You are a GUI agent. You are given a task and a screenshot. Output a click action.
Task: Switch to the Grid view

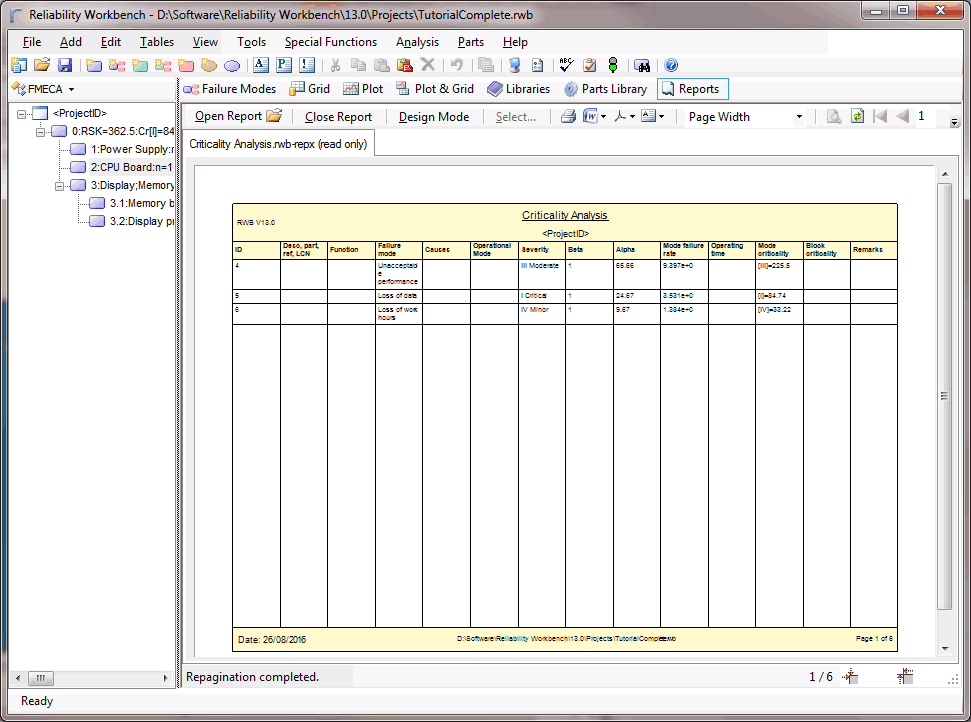311,88
